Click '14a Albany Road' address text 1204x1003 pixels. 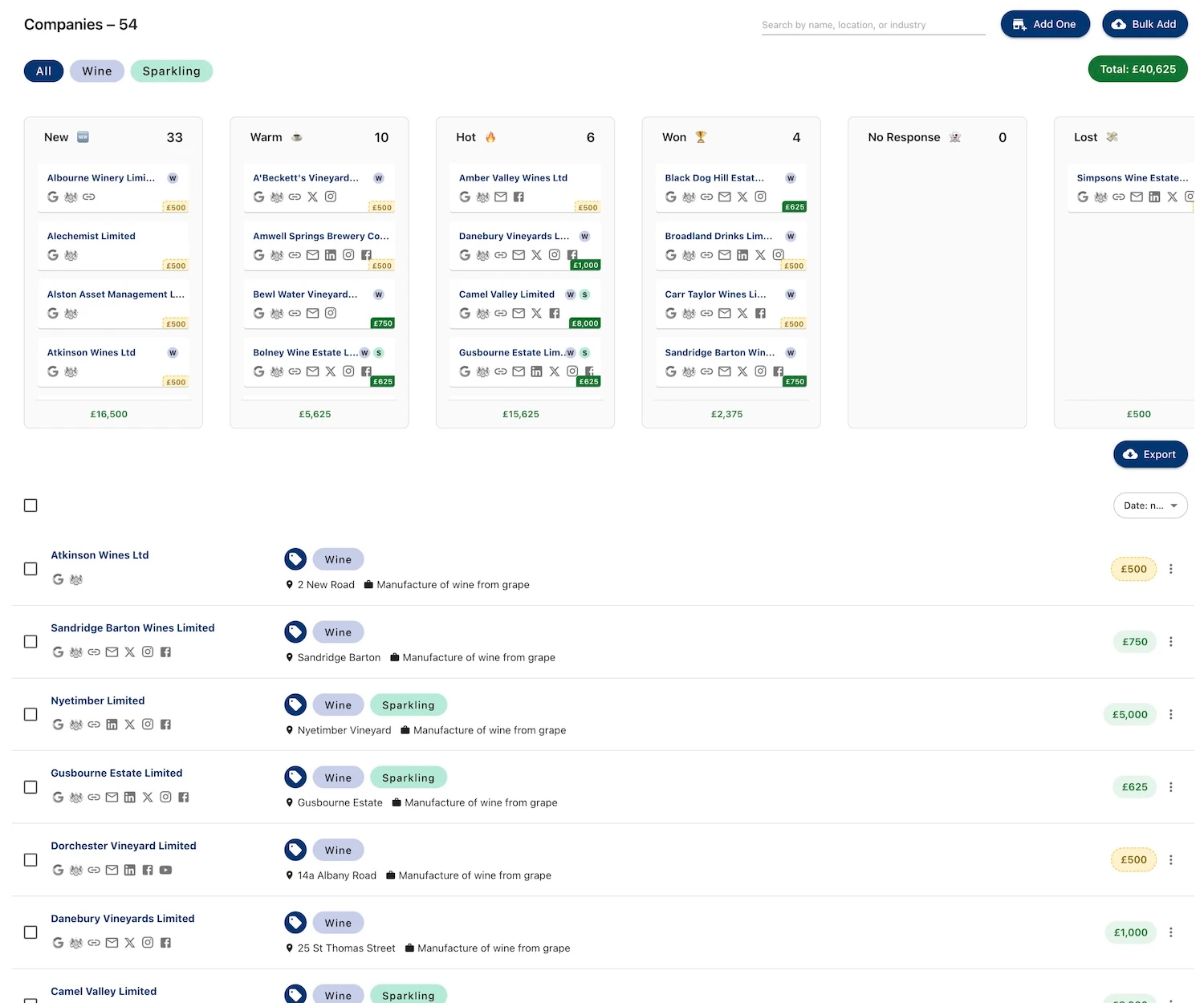pyautogui.click(x=337, y=875)
